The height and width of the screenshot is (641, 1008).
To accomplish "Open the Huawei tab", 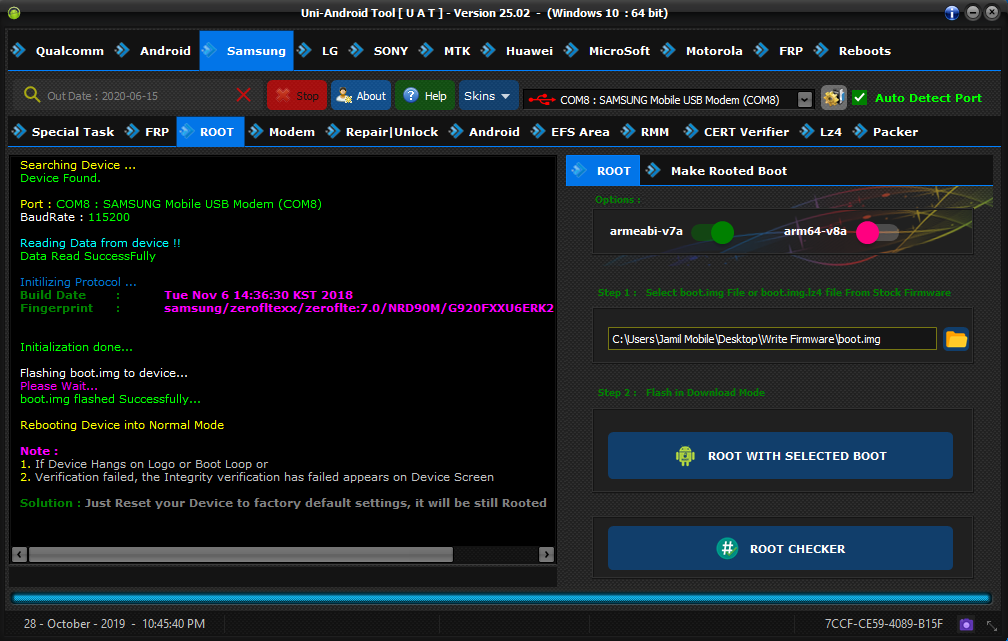I will tap(518, 51).
